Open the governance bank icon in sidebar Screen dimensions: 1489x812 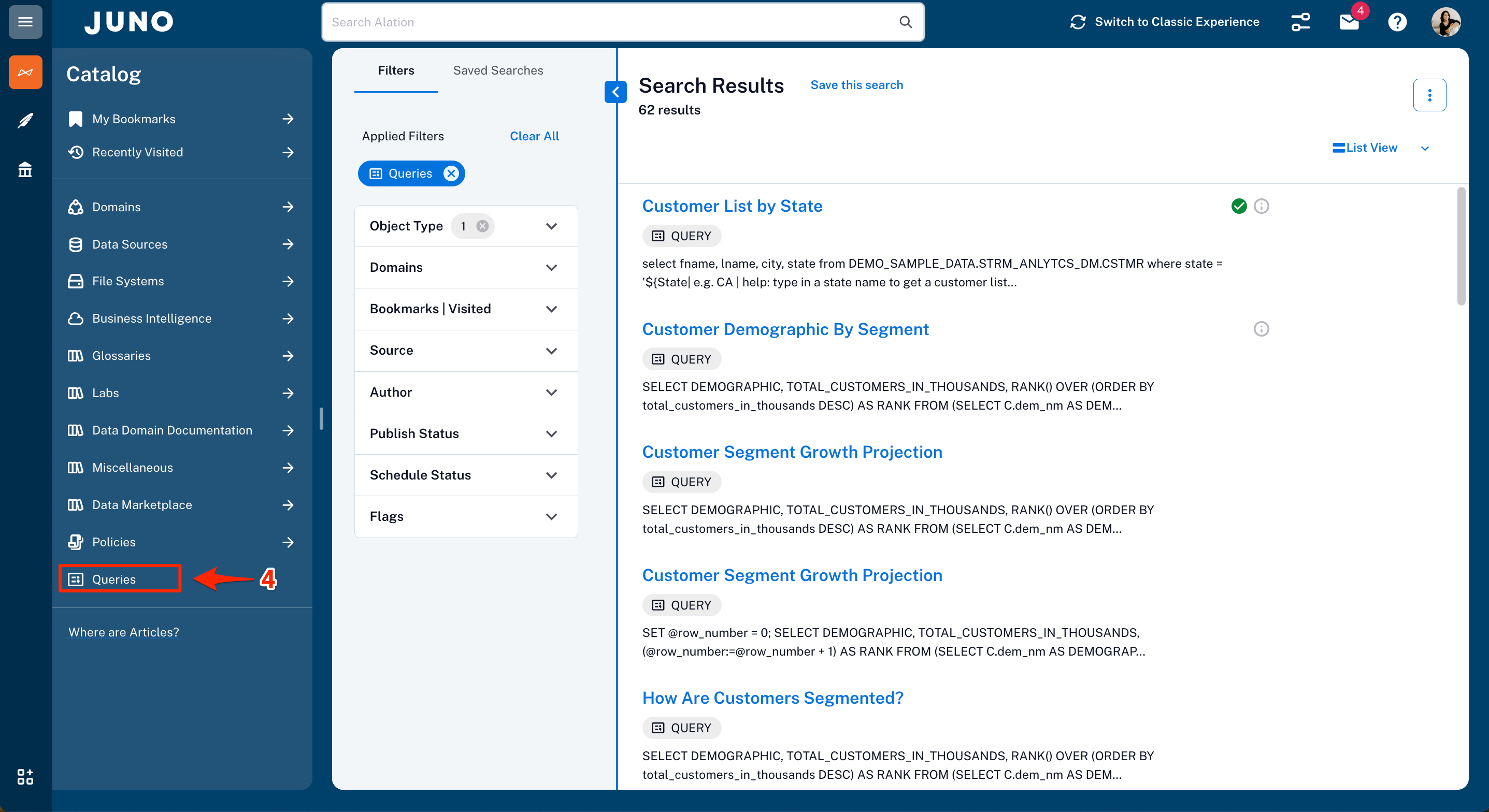pos(25,169)
